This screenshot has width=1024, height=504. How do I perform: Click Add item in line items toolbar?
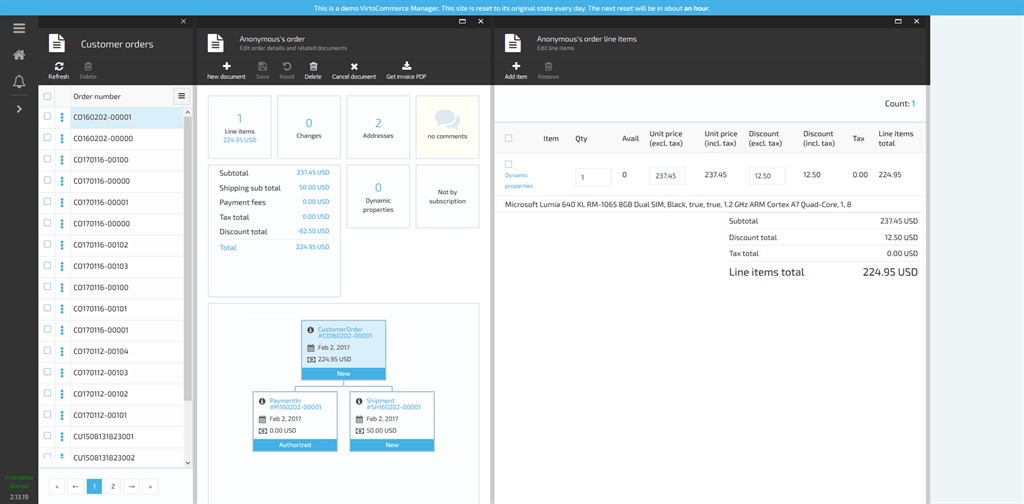click(516, 71)
